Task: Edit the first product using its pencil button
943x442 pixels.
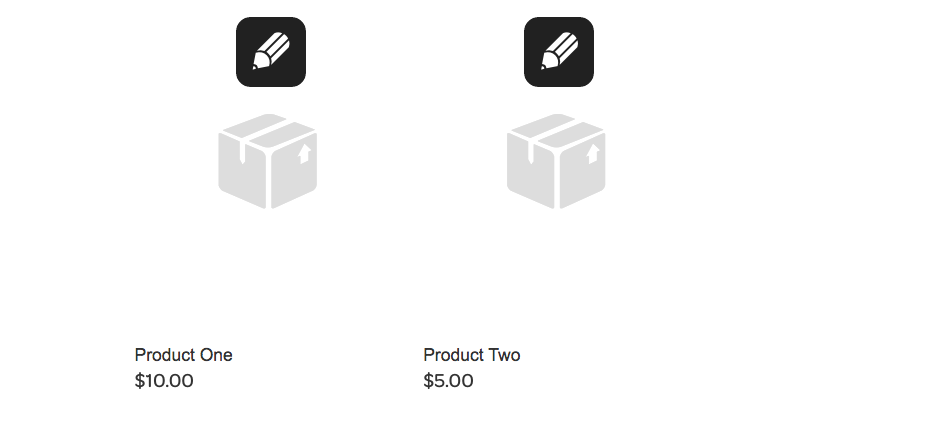Action: [x=271, y=52]
